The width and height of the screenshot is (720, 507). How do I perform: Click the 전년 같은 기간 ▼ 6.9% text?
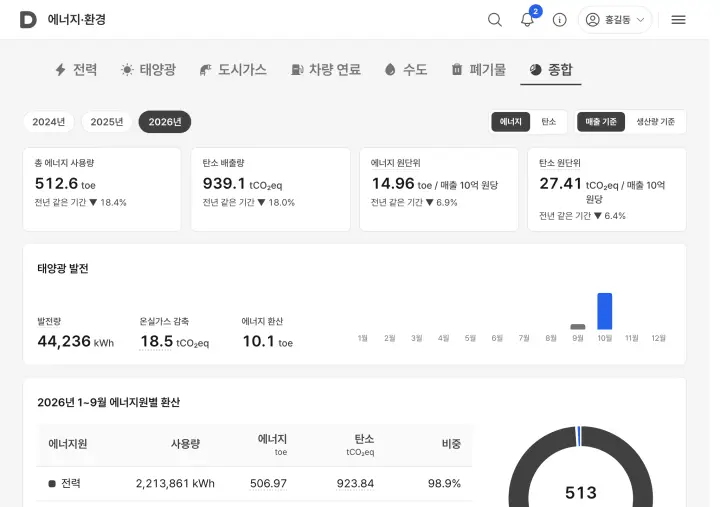click(x=414, y=203)
